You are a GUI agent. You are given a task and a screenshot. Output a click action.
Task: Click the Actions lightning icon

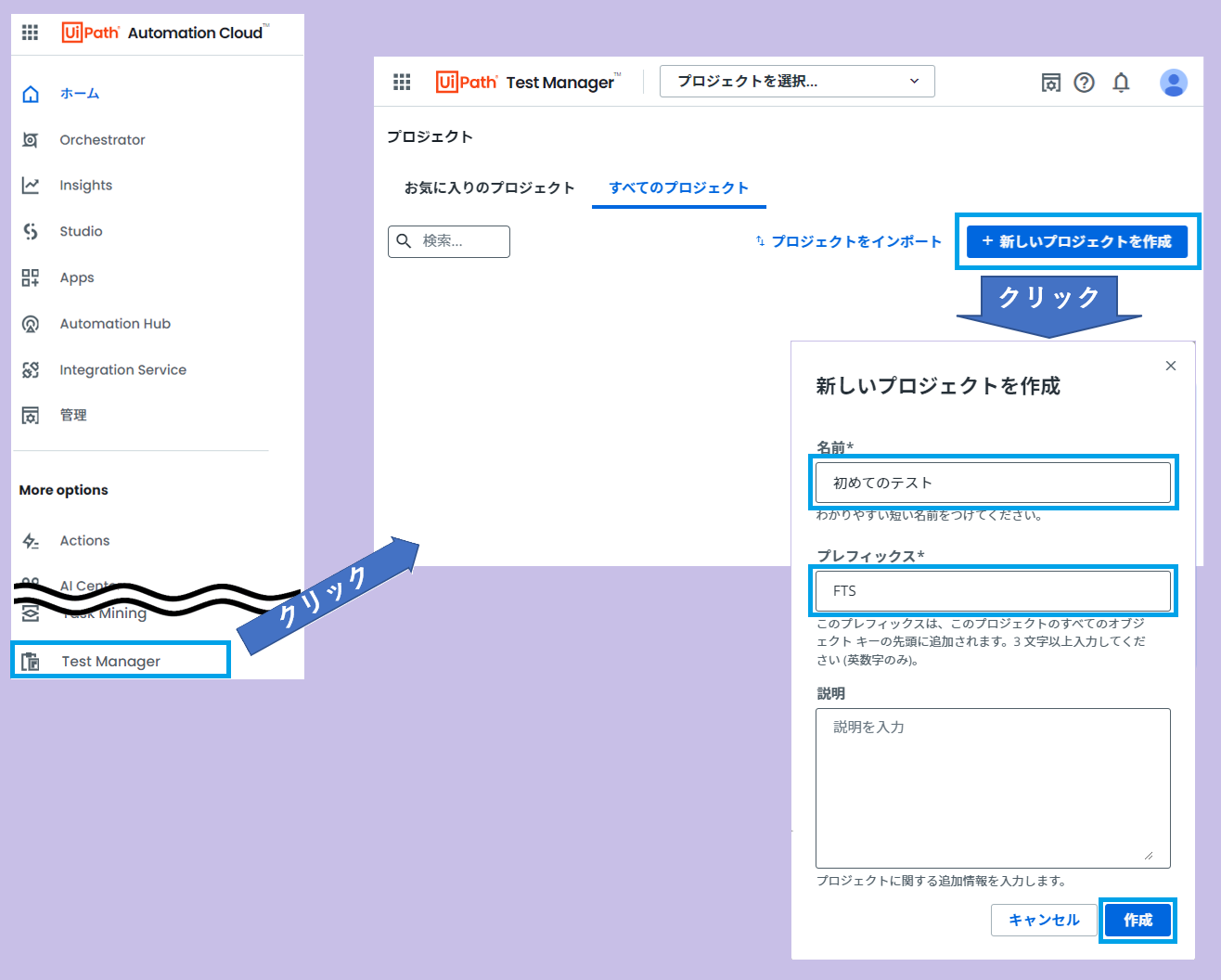click(31, 541)
